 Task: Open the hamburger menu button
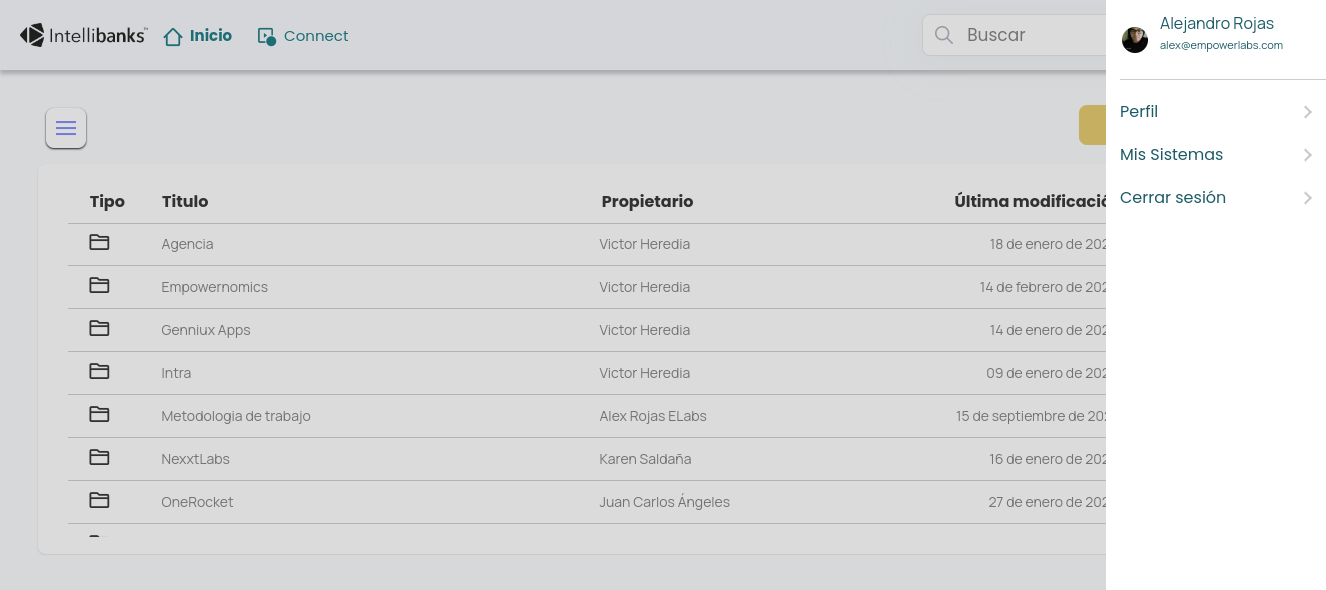[x=66, y=128]
